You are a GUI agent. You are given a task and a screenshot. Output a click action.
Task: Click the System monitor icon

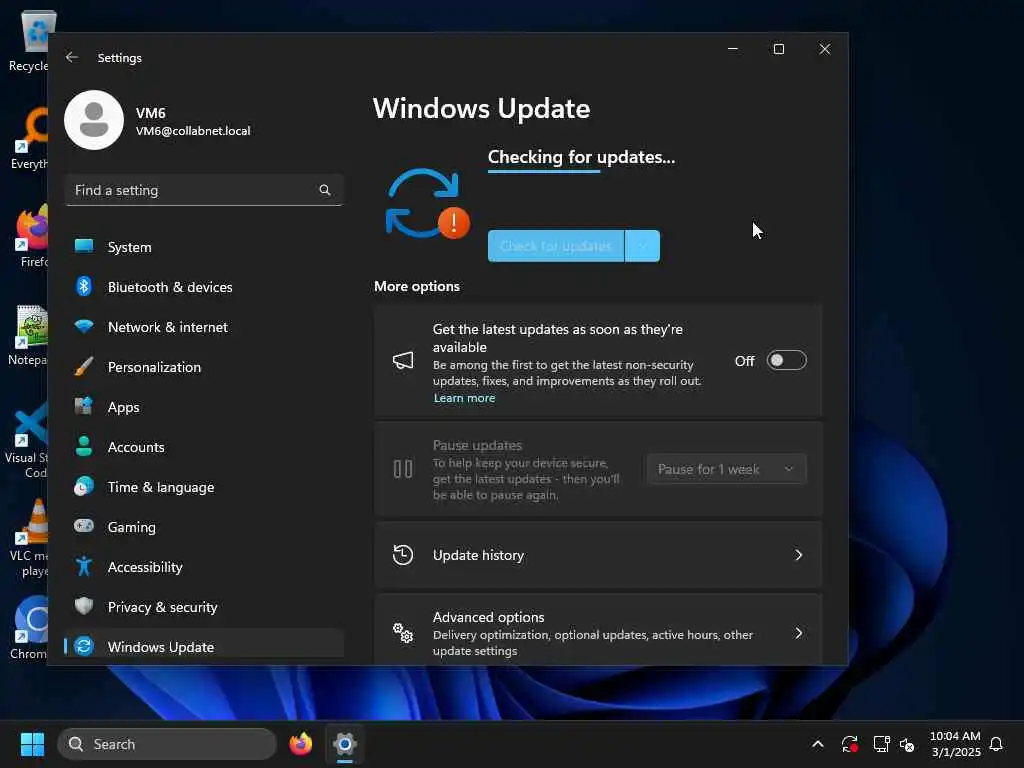point(84,246)
